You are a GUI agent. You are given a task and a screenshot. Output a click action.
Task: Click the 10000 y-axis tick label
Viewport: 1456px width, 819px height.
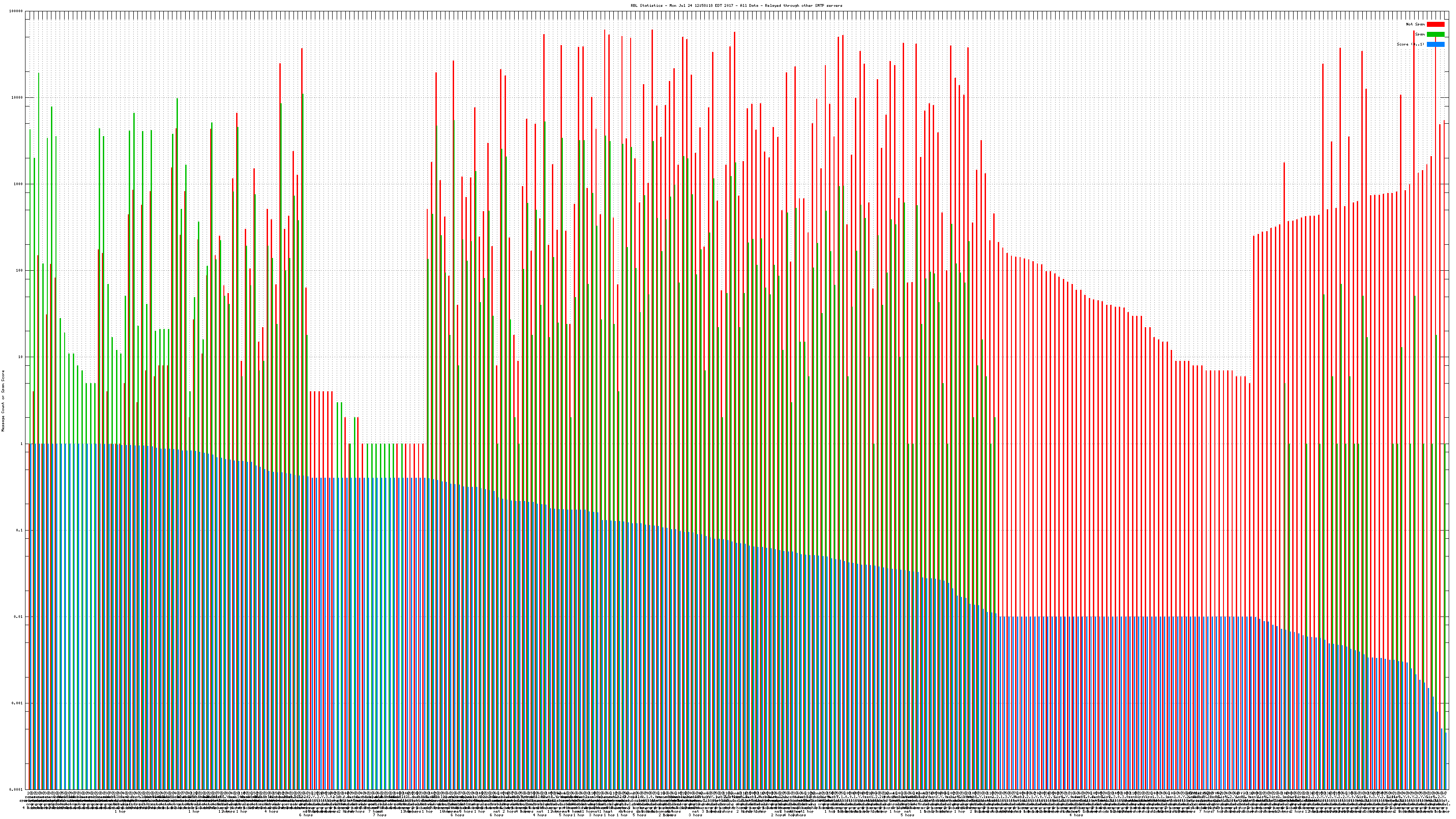tap(18, 98)
